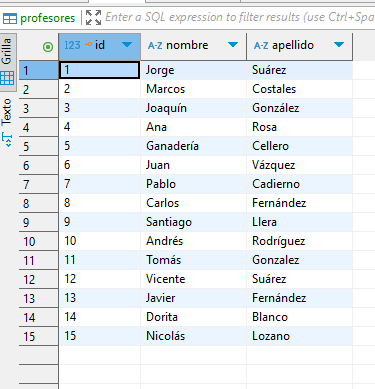Click the profesores table name label
This screenshot has width=375, height=389.
click(x=48, y=18)
